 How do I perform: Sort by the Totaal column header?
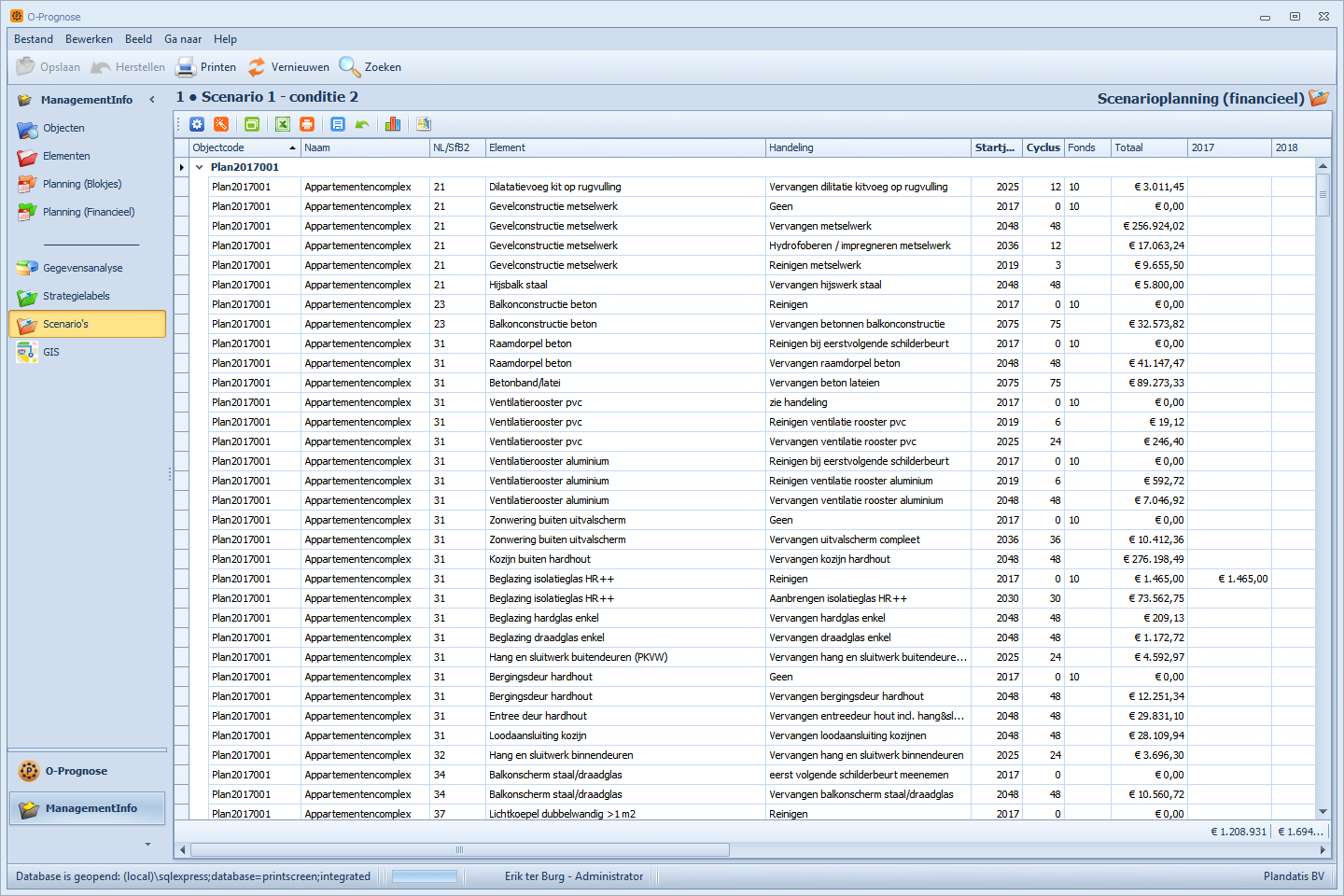click(x=1149, y=147)
